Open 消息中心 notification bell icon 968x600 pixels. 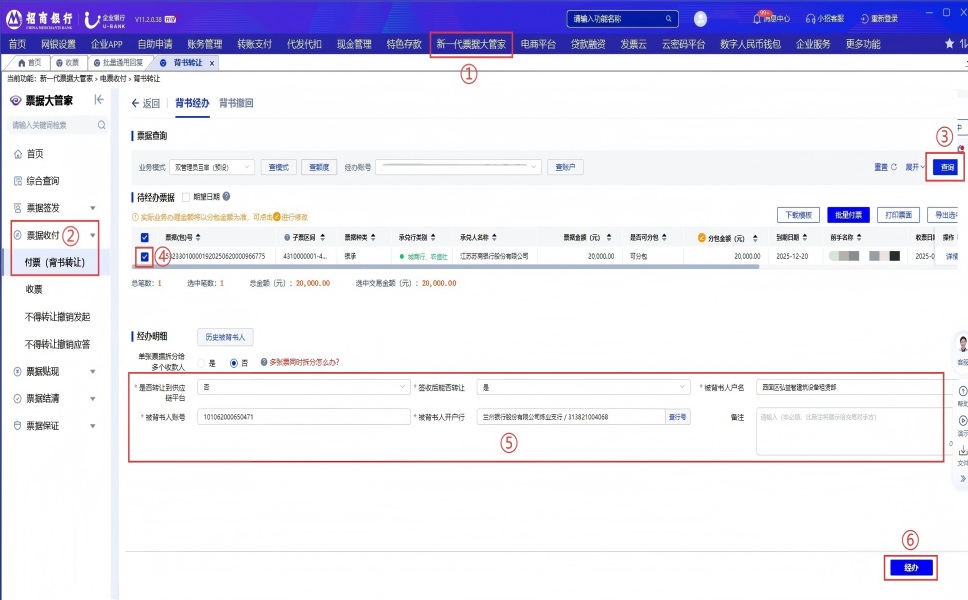(756, 18)
